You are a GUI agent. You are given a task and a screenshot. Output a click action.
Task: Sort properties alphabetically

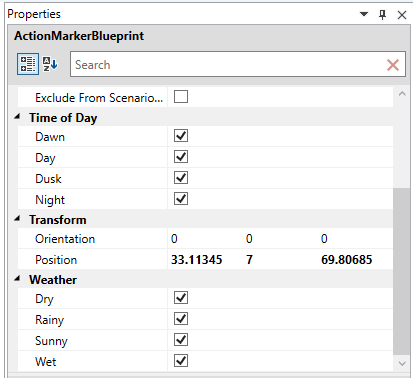click(50, 64)
